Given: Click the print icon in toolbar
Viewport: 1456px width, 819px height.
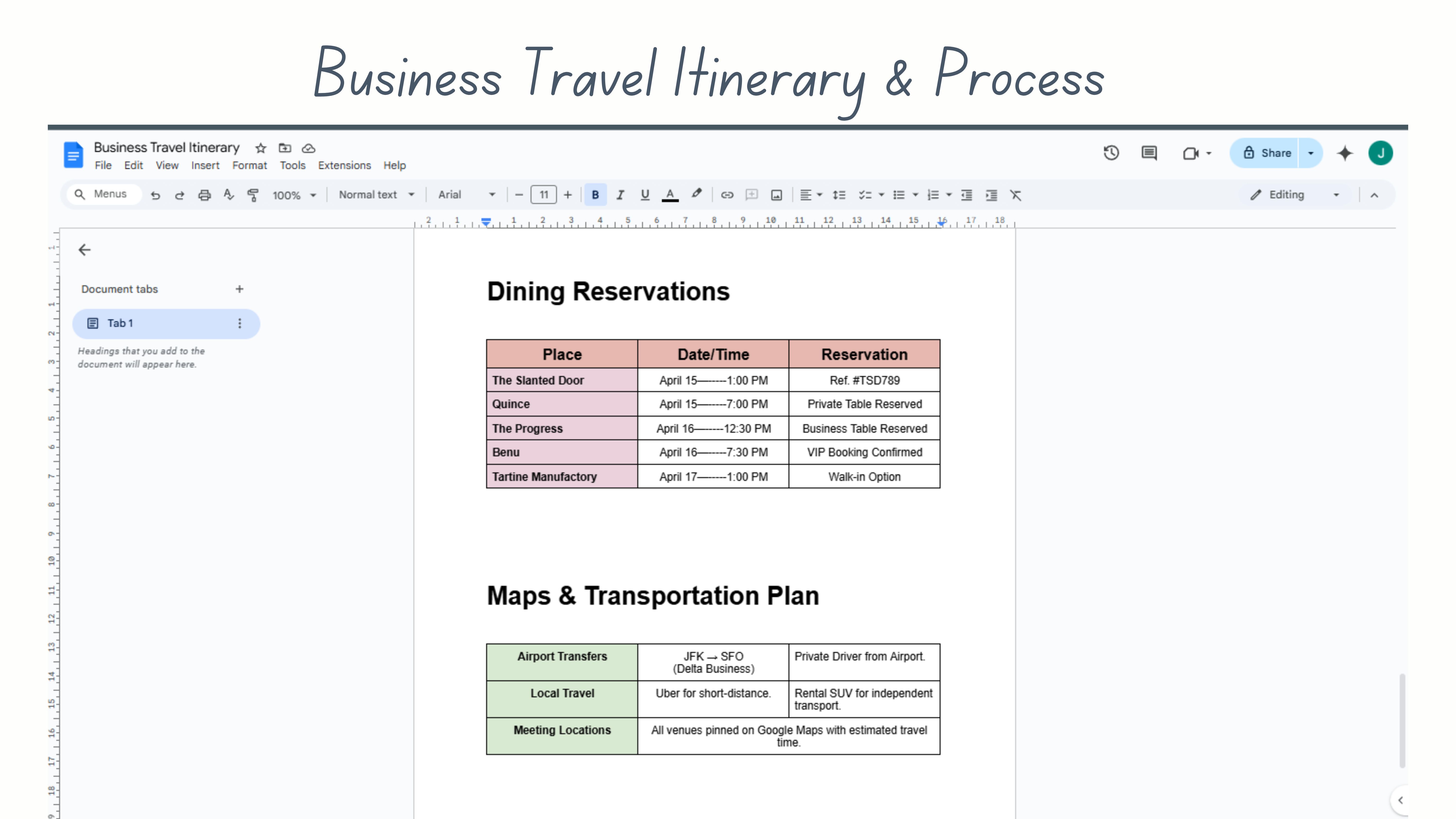Looking at the screenshot, I should [204, 195].
